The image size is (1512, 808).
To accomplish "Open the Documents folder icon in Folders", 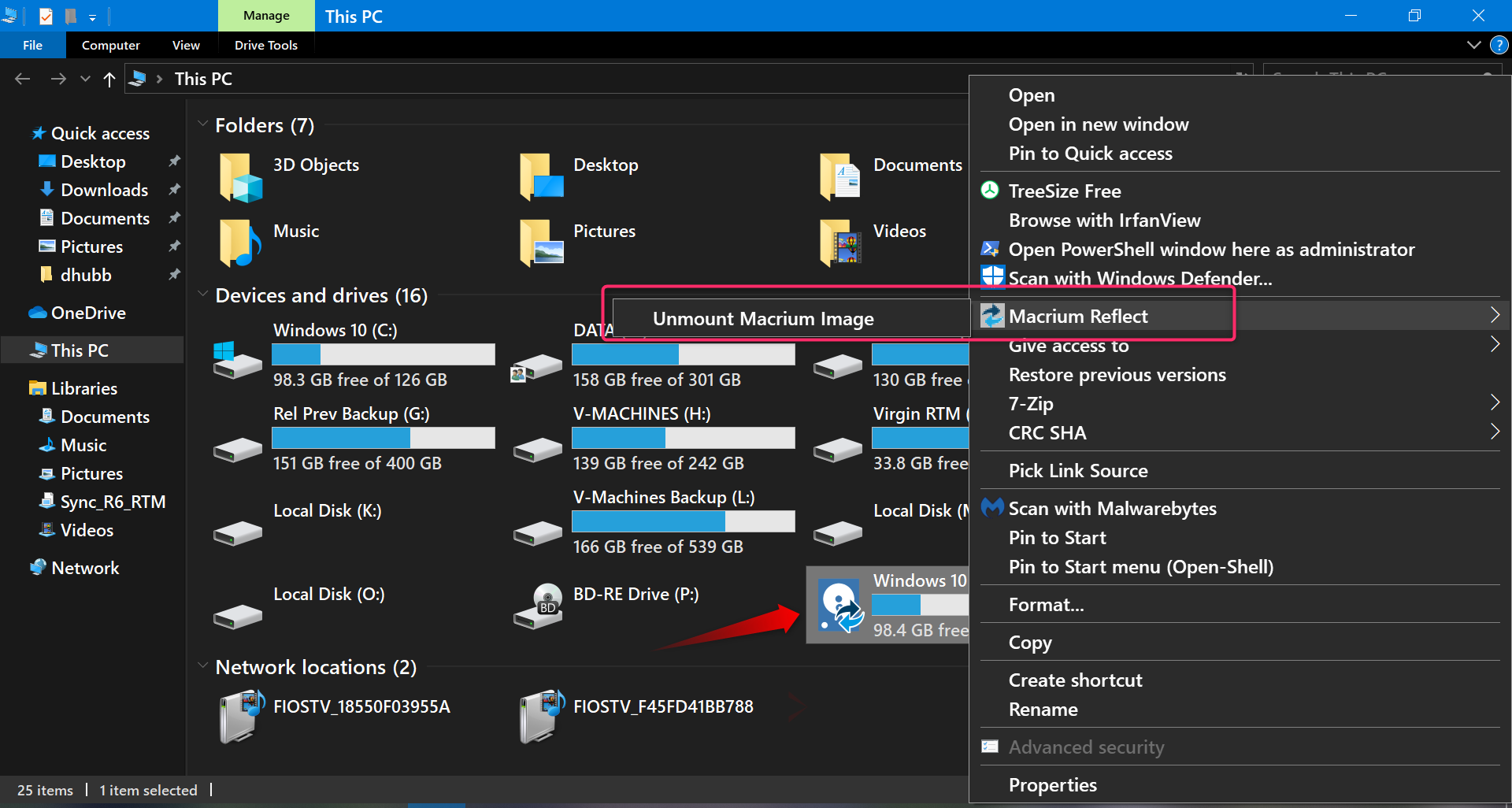I will coord(840,176).
